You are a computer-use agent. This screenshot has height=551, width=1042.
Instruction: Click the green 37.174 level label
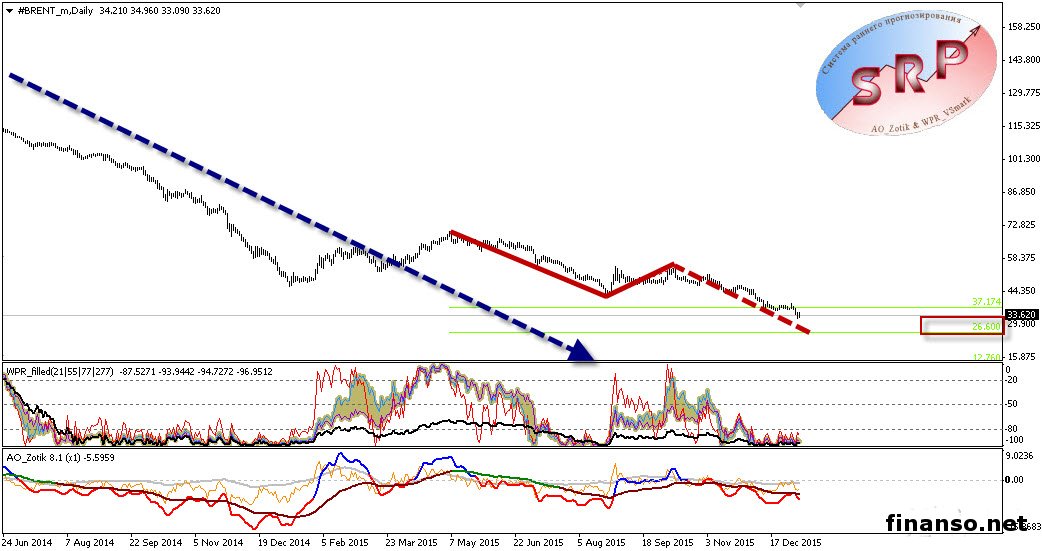[x=985, y=301]
